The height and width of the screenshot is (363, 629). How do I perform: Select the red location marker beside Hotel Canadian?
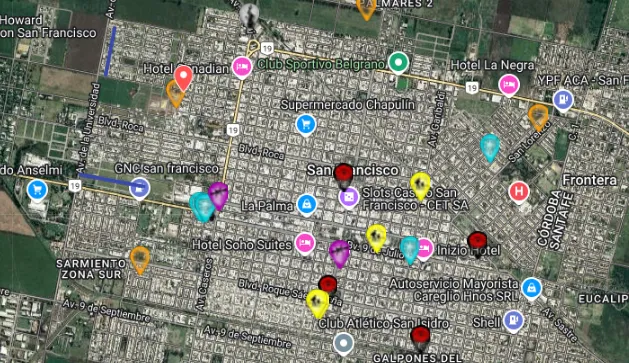pos(183,78)
